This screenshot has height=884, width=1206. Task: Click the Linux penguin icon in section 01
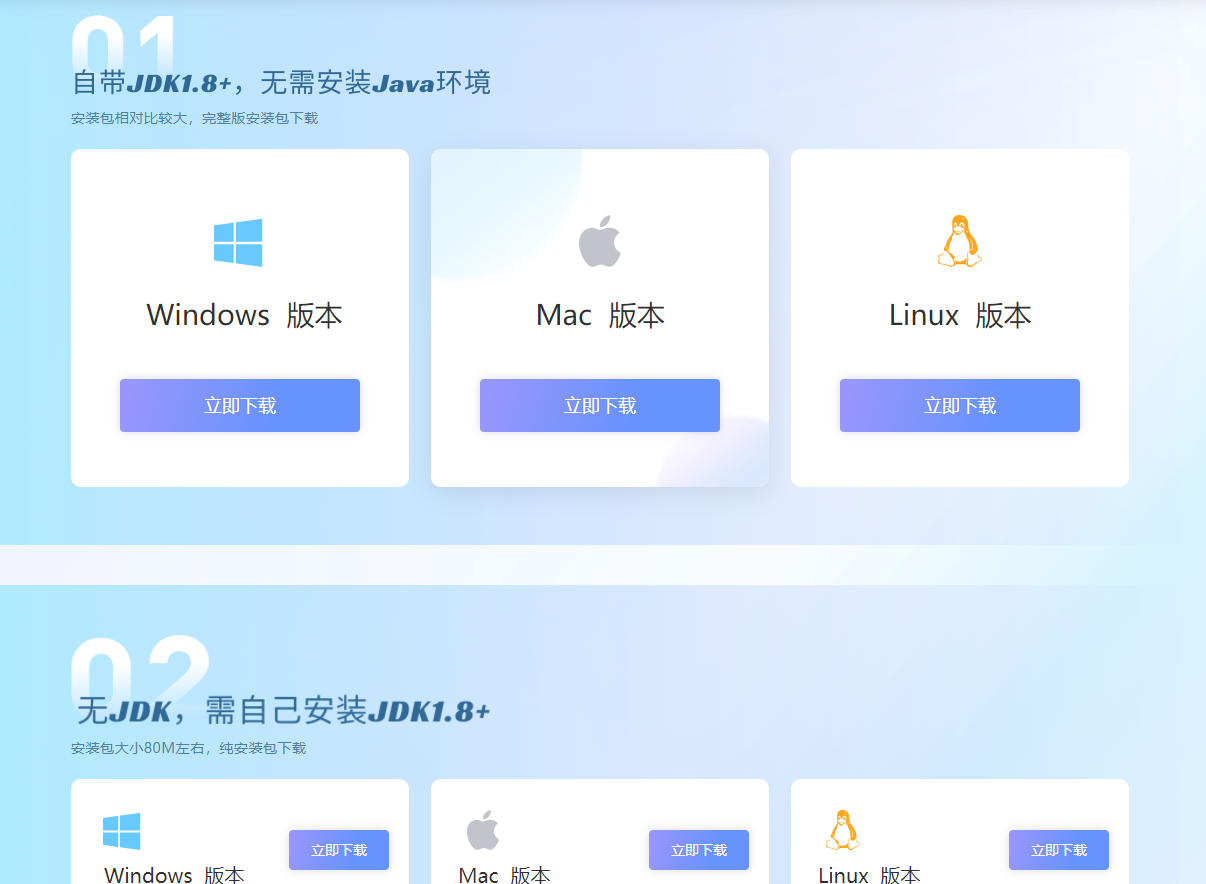tap(960, 241)
